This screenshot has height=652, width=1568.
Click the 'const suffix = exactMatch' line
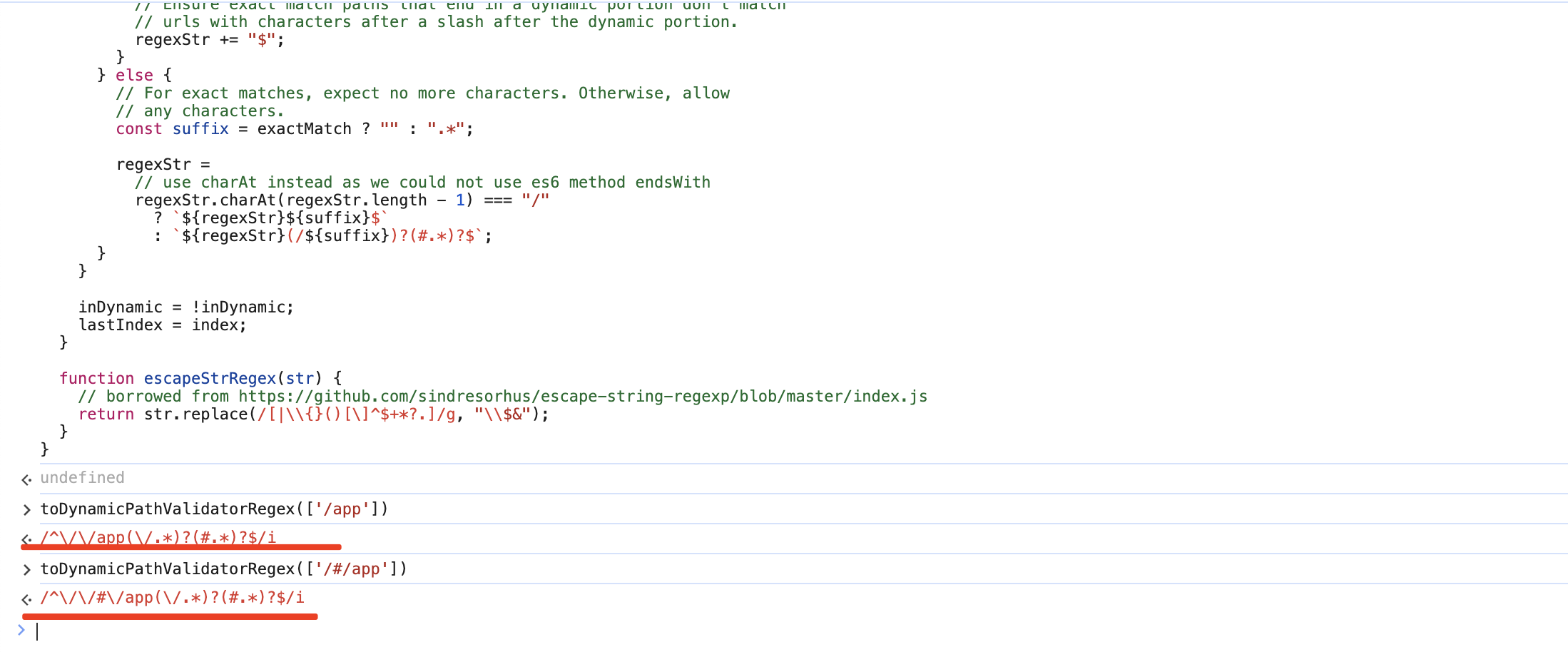click(295, 128)
